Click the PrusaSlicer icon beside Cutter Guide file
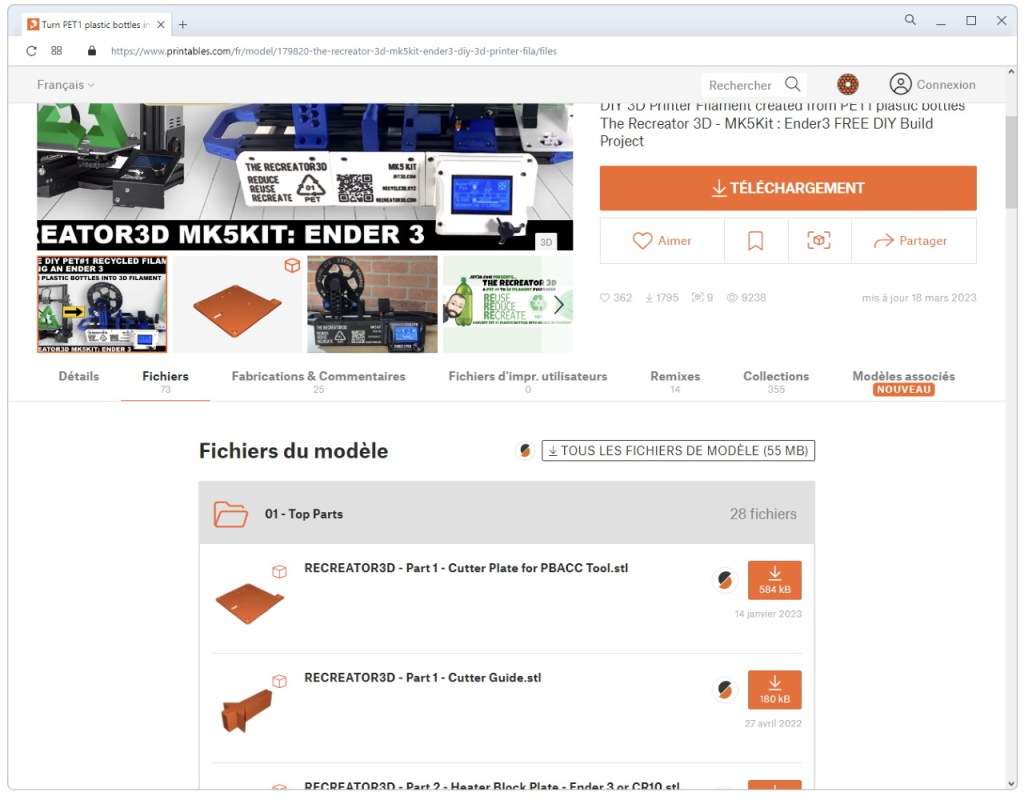This screenshot has width=1024, height=800. point(725,689)
